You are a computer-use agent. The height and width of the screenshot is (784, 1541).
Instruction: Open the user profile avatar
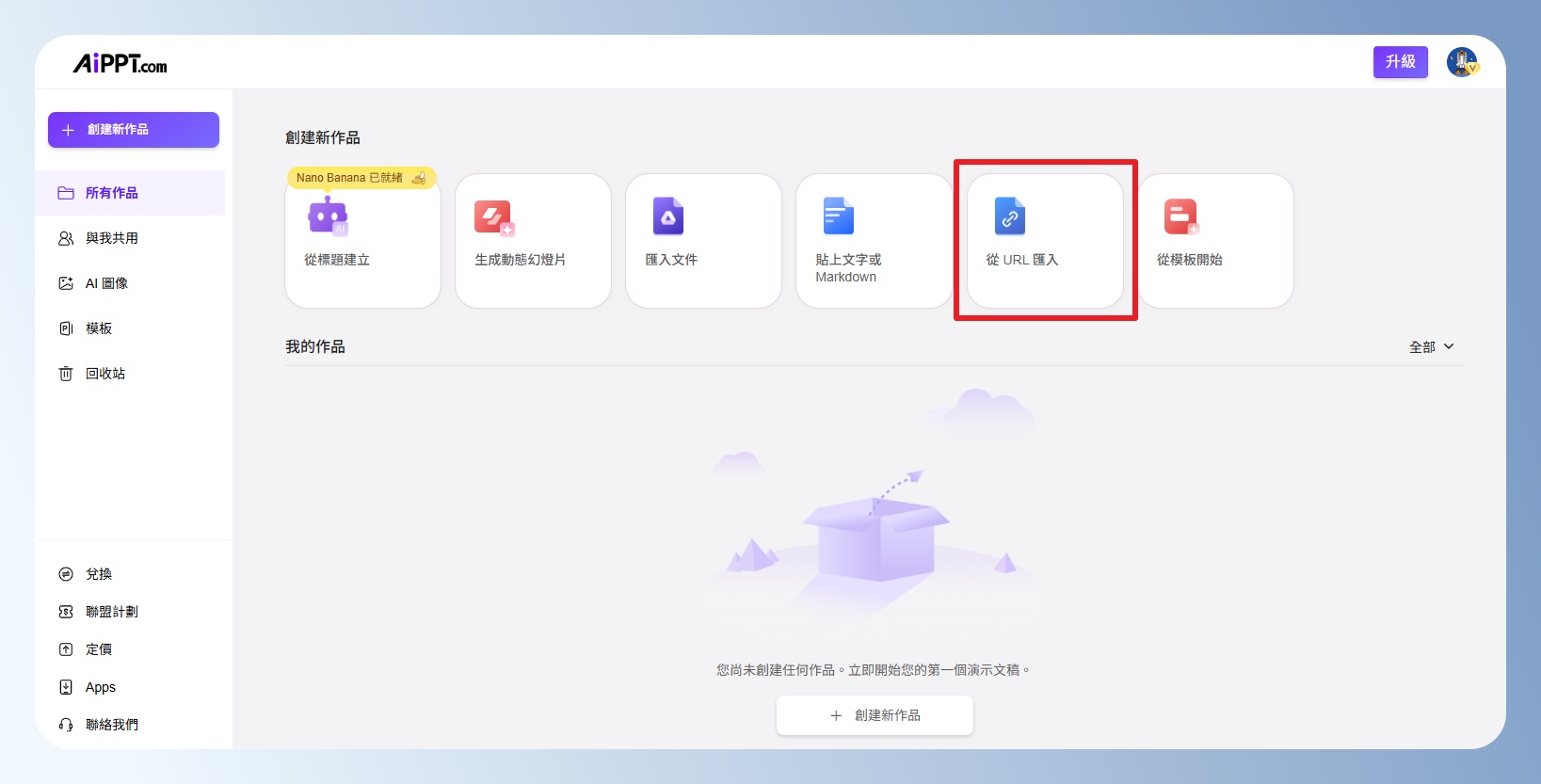(1462, 62)
